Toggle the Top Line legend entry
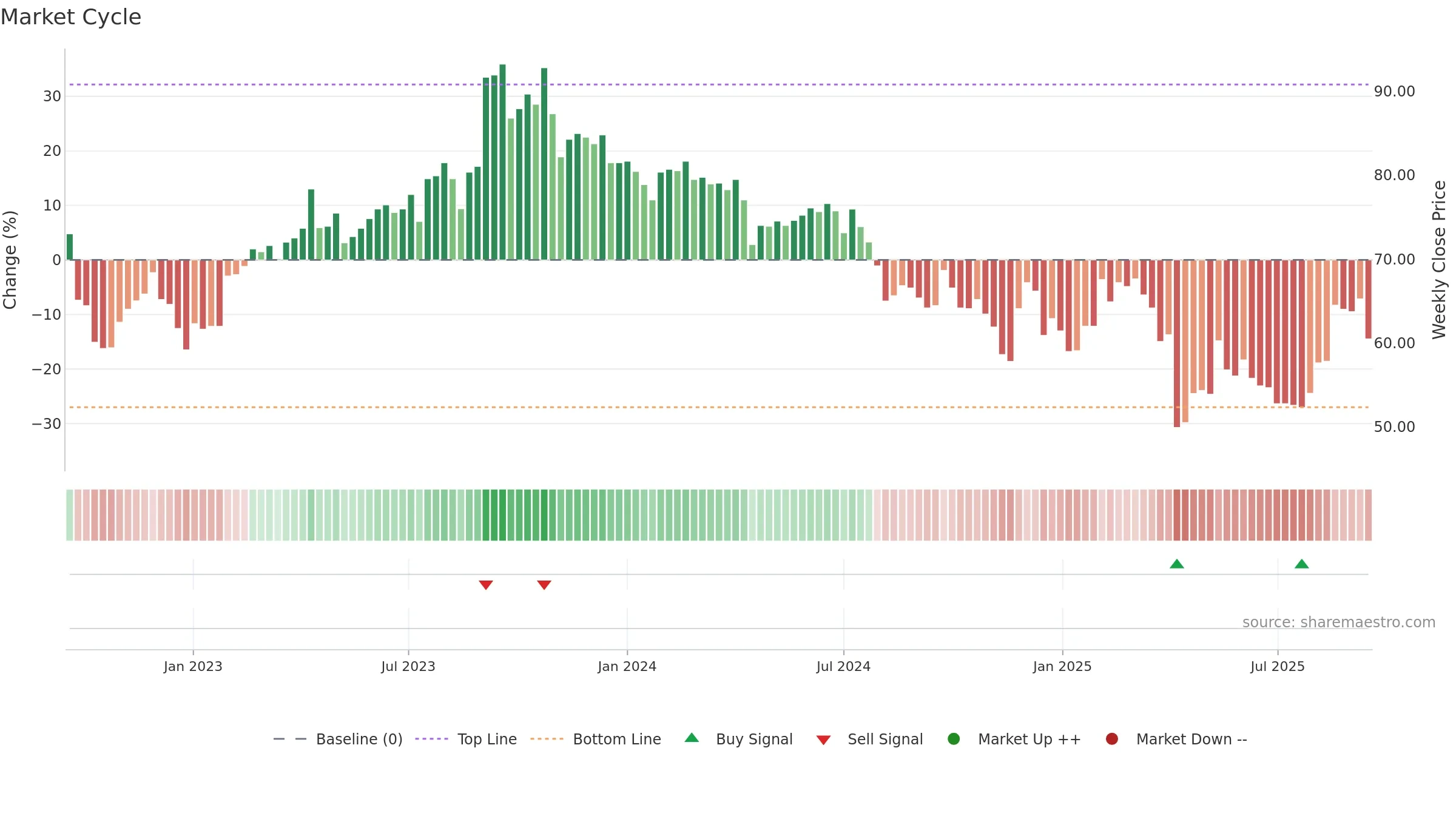Image resolution: width=1456 pixels, height=819 pixels. 466,739
